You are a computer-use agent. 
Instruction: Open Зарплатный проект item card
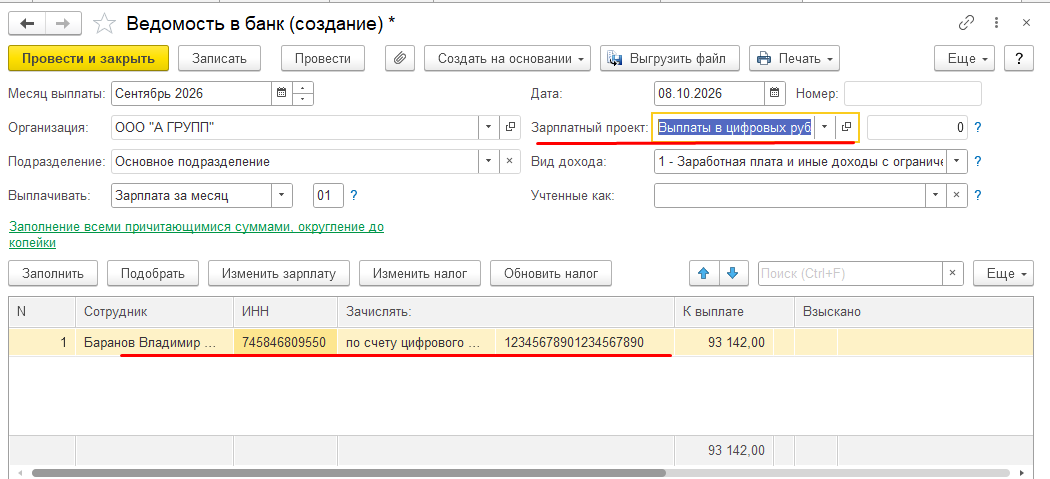pos(846,127)
